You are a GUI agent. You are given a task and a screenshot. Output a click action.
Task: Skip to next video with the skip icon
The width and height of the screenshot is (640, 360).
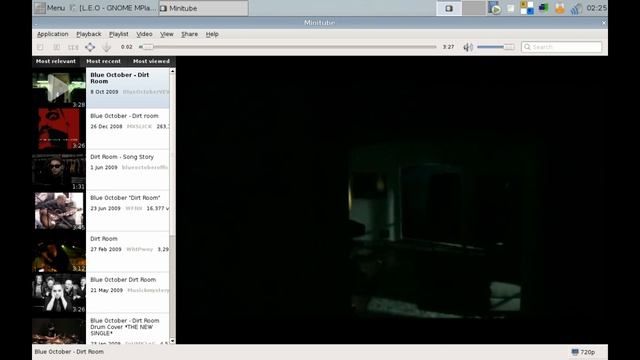click(x=73, y=47)
